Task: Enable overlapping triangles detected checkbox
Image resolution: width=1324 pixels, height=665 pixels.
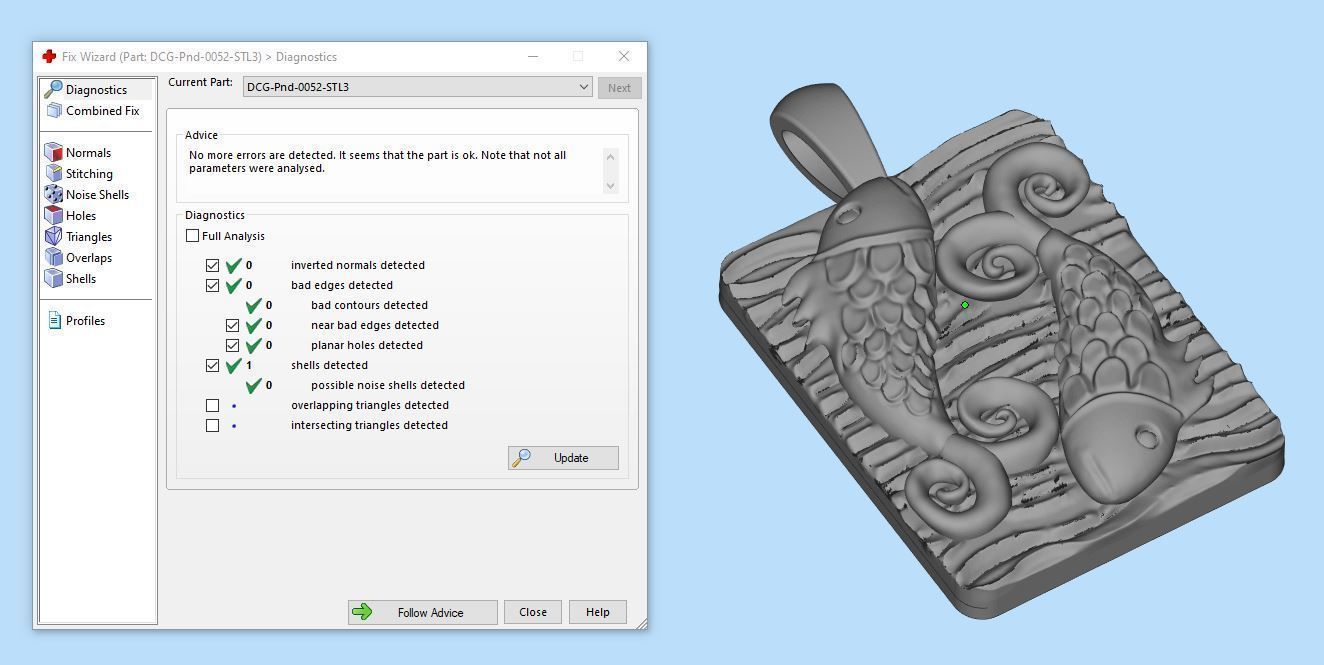Action: pyautogui.click(x=212, y=405)
